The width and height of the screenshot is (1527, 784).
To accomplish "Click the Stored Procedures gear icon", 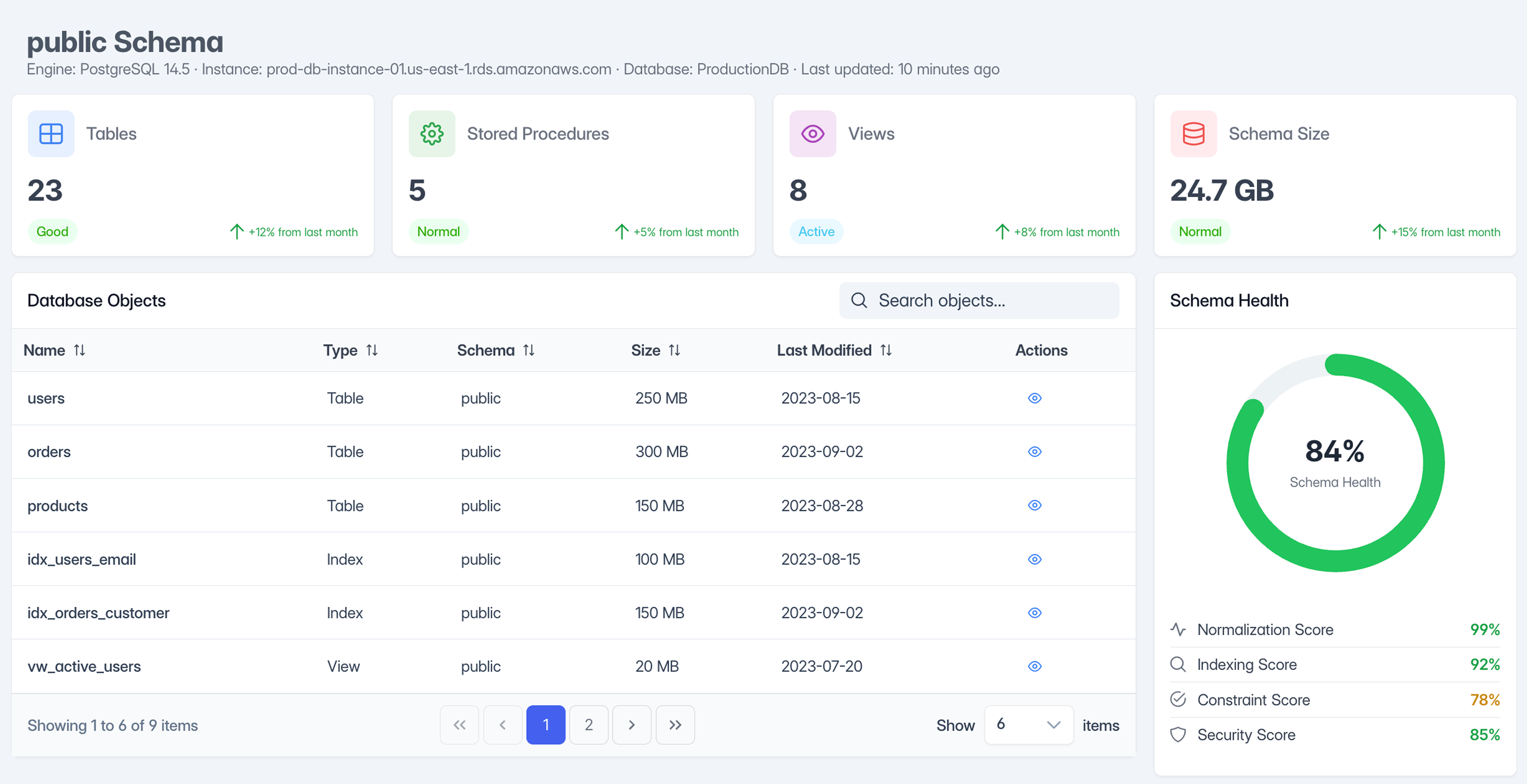I will (432, 134).
